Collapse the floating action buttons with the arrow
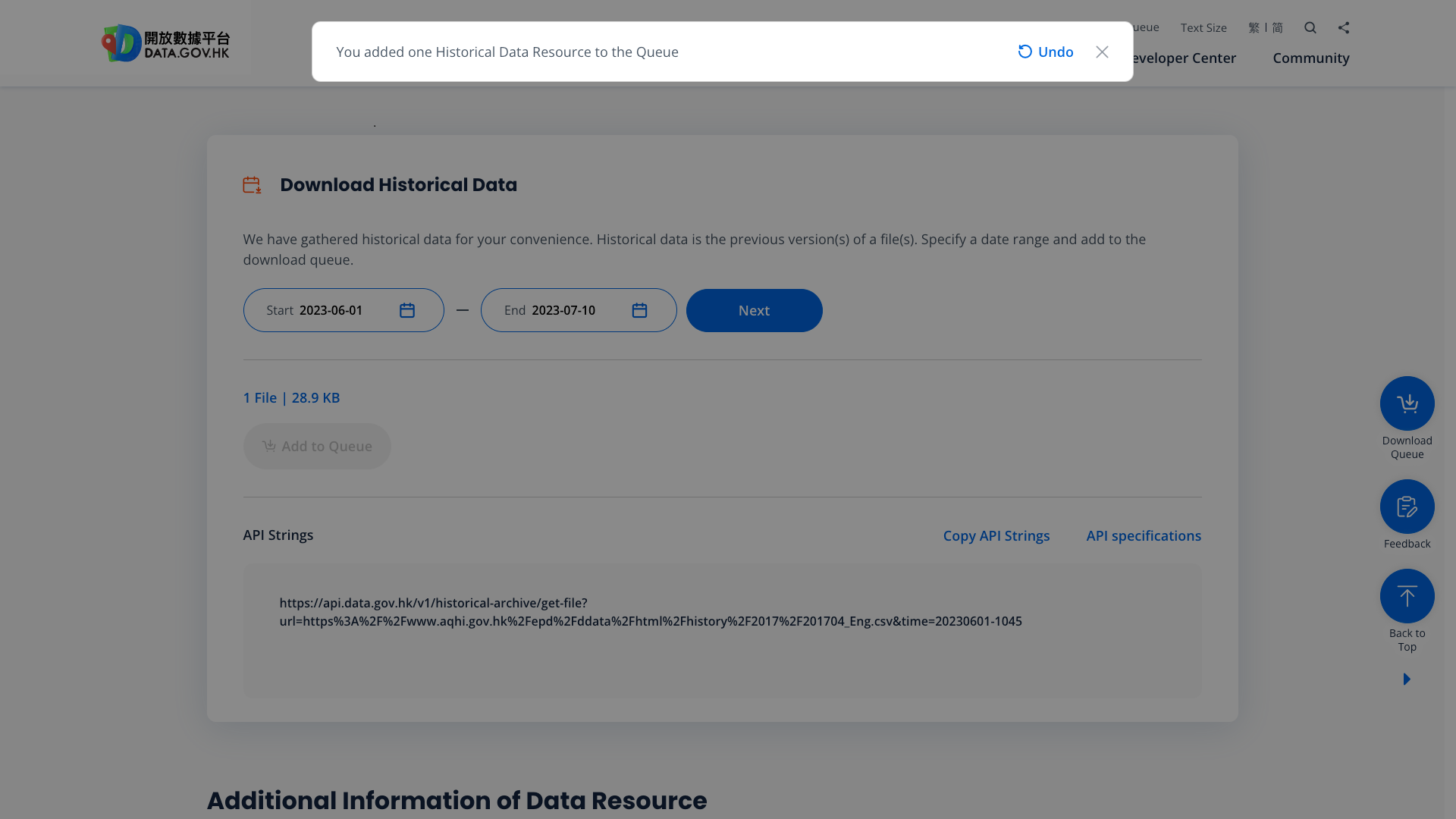The width and height of the screenshot is (1456, 819). (1407, 679)
